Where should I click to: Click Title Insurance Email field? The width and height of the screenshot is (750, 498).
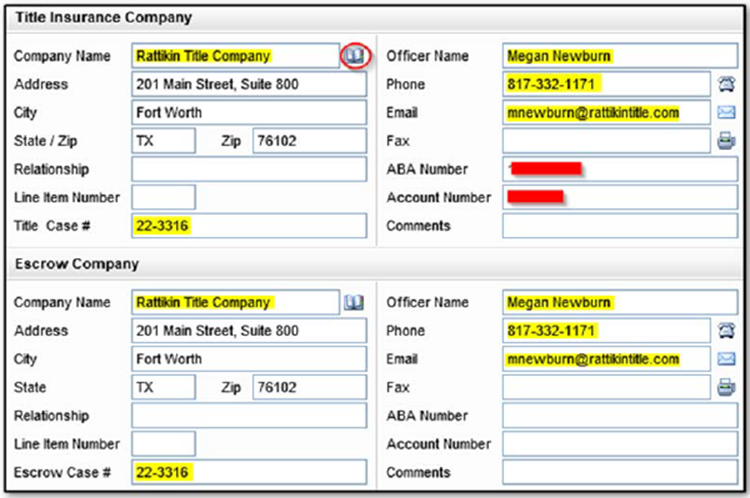(x=606, y=112)
